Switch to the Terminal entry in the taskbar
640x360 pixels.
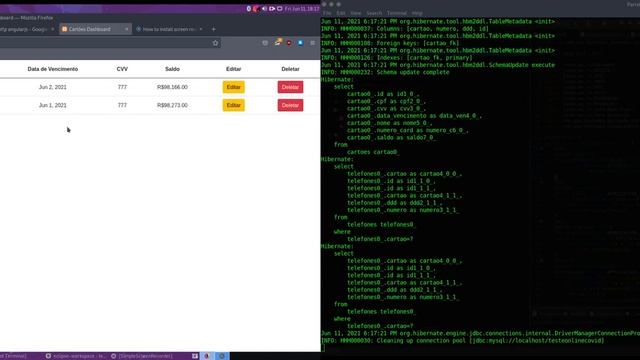coord(14,356)
